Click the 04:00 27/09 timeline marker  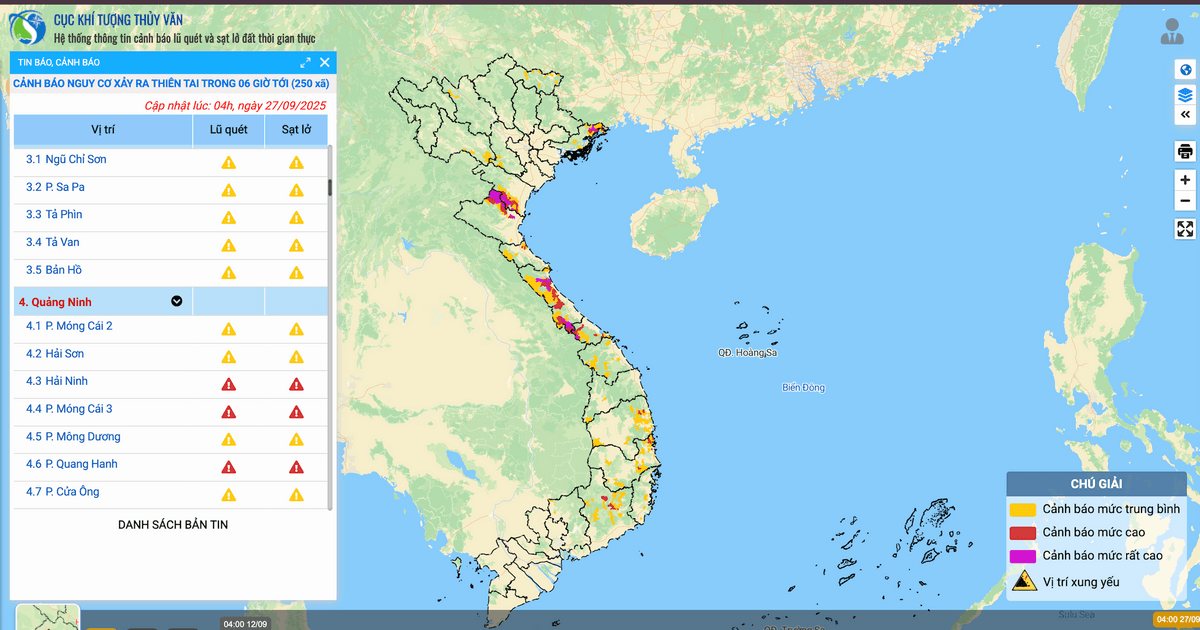click(1177, 620)
